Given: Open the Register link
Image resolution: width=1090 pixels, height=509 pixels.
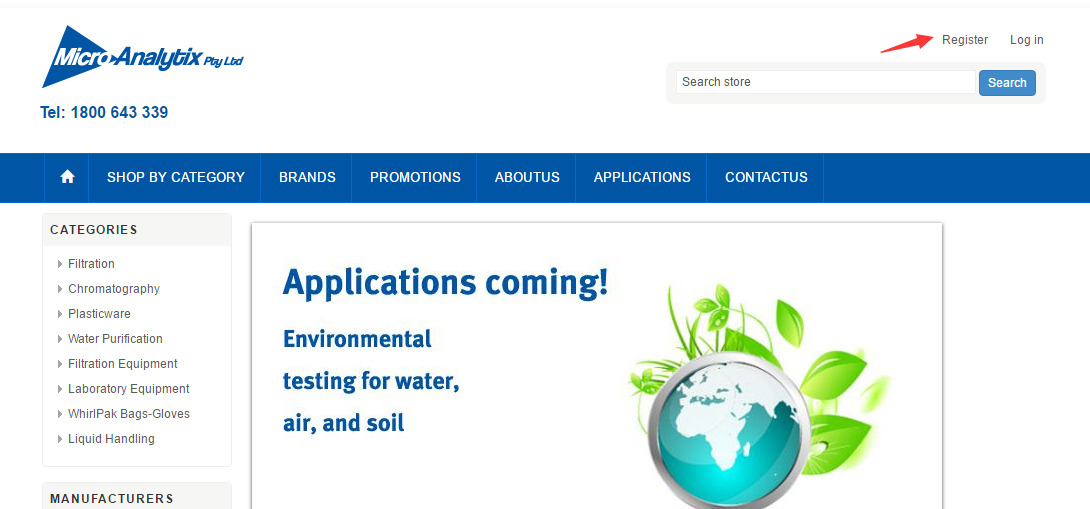Looking at the screenshot, I should coord(965,40).
